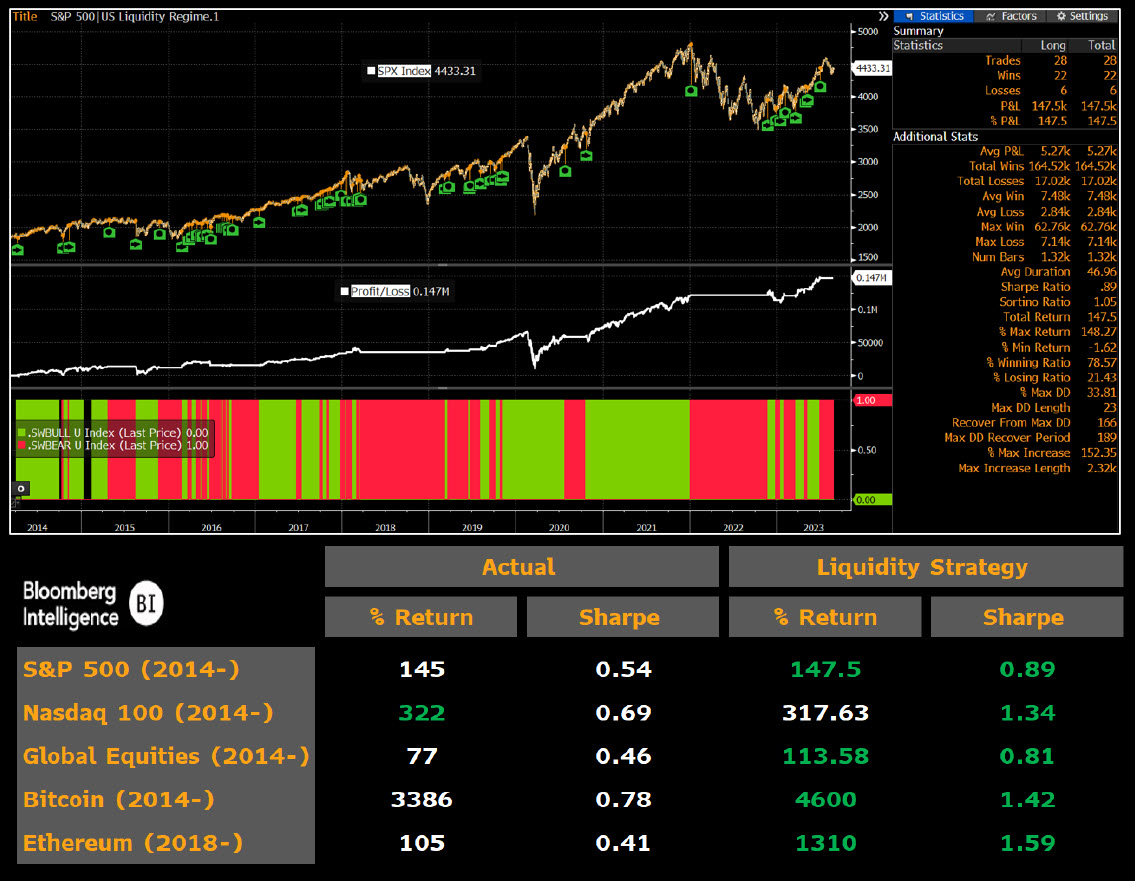Toggle the Profit/Loss legend square

coord(345,292)
